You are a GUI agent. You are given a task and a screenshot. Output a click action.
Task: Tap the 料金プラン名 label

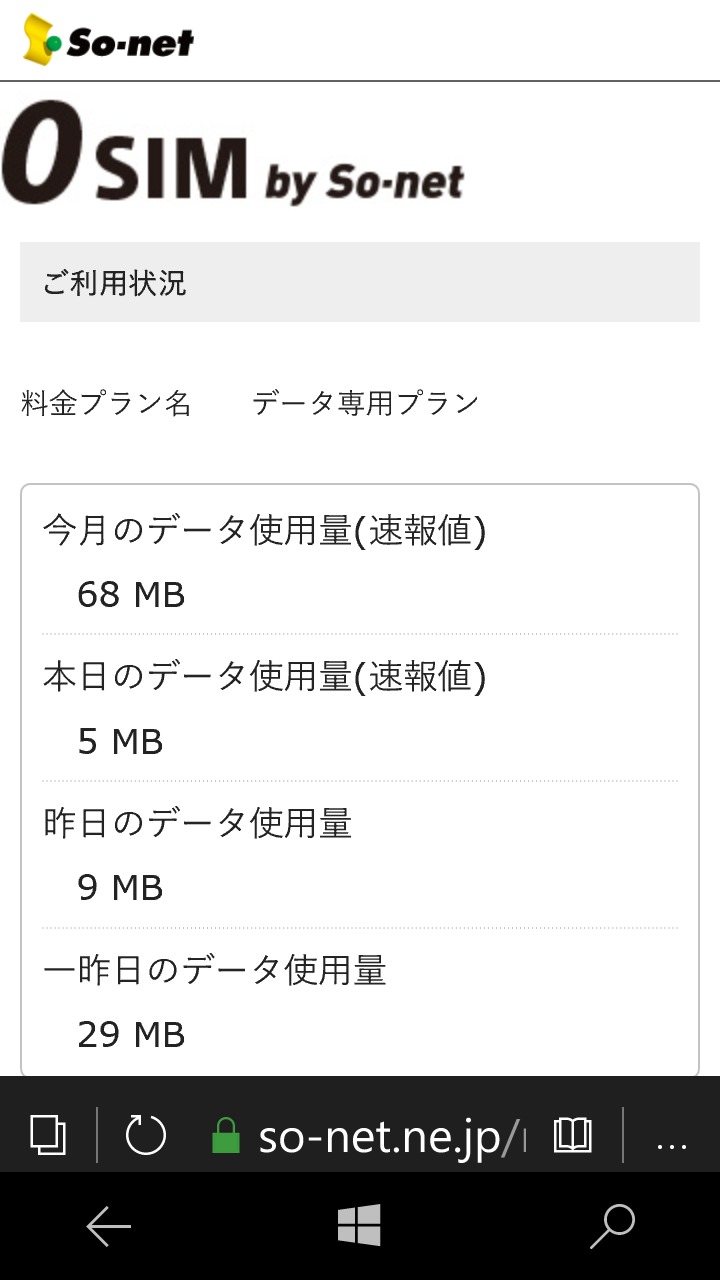pyautogui.click(x=106, y=403)
